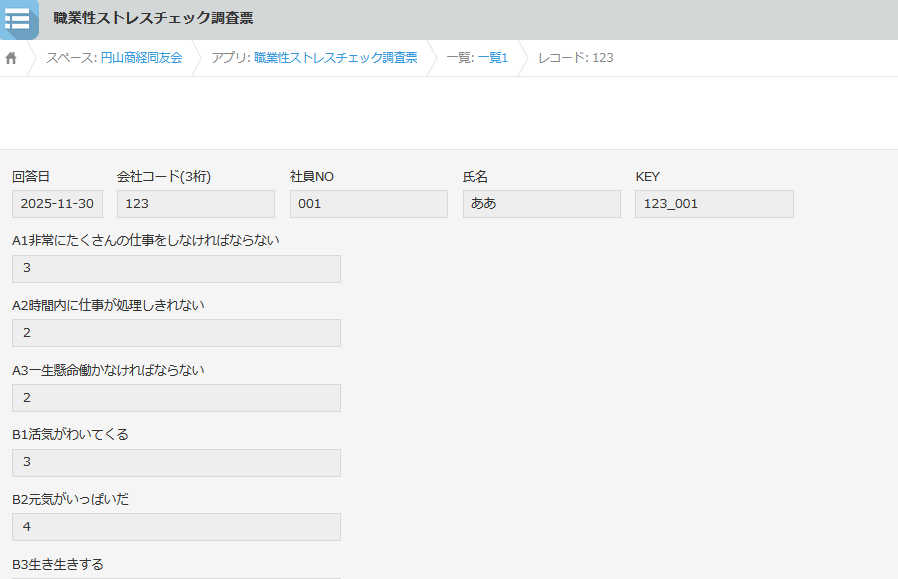Click the 社員NO field showing 001
The height and width of the screenshot is (579, 898).
pos(368,204)
